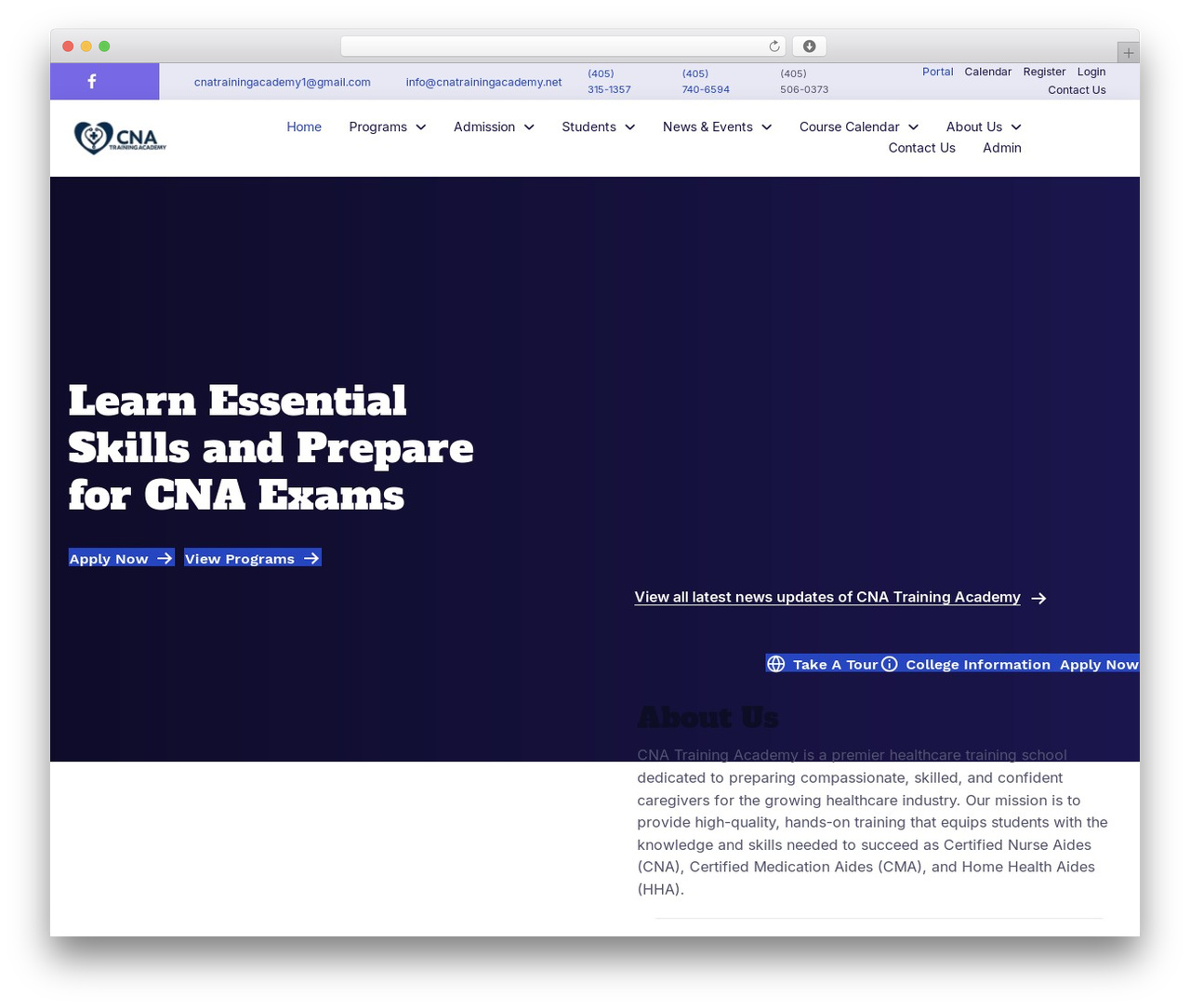Image resolution: width=1190 pixels, height=1008 pixels.
Task: Click info@cnatrainingacademy.net email link
Action: point(483,82)
